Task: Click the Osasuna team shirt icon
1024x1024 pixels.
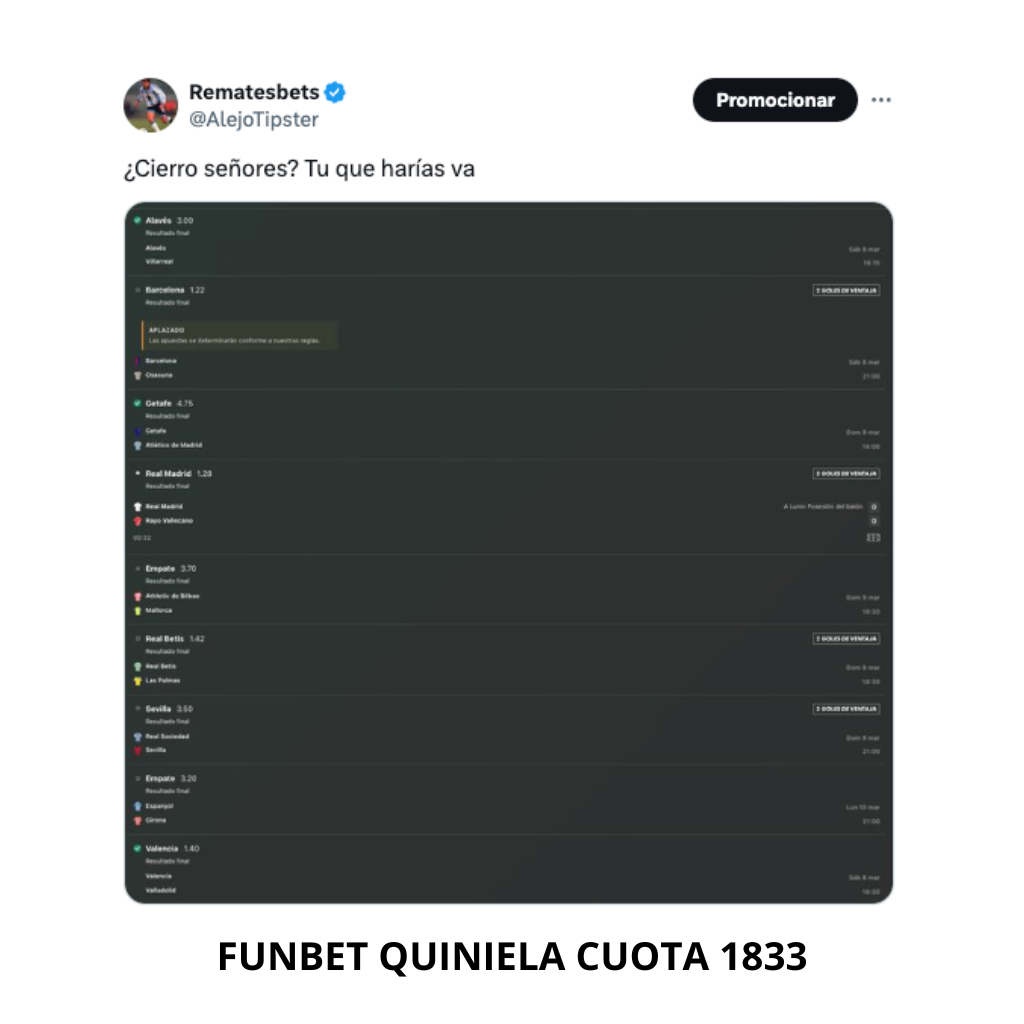Action: click(138, 375)
